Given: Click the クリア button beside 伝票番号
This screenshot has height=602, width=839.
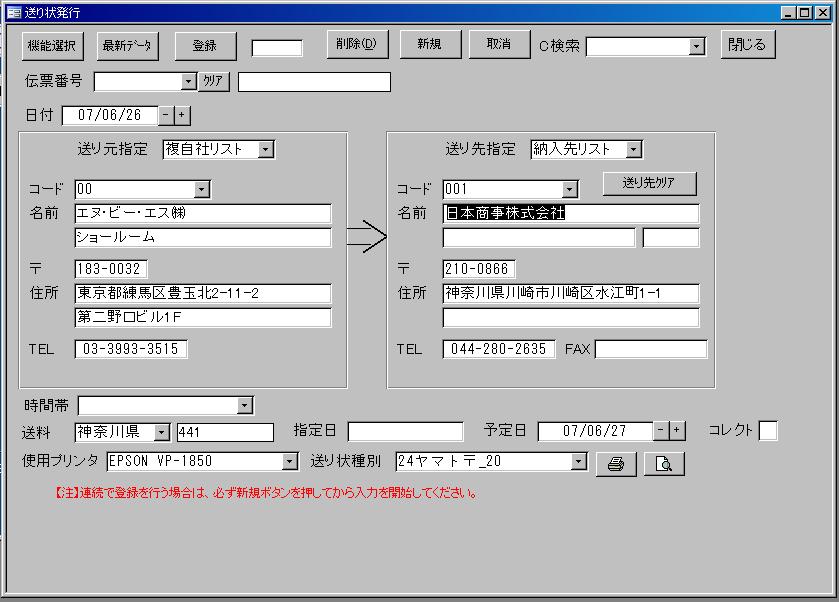Looking at the screenshot, I should [x=213, y=81].
